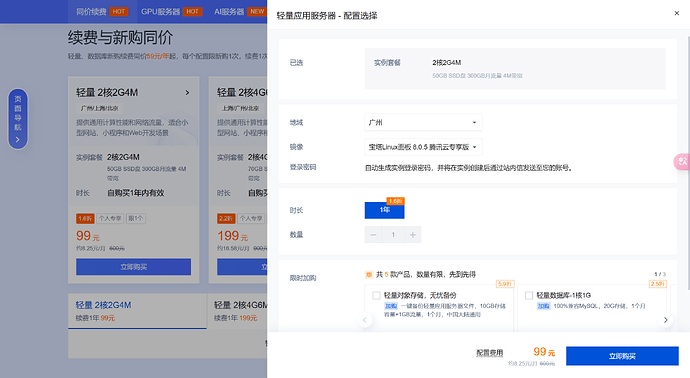Close the configuration selection panel
Screen dimensions: 690x378
676,13
